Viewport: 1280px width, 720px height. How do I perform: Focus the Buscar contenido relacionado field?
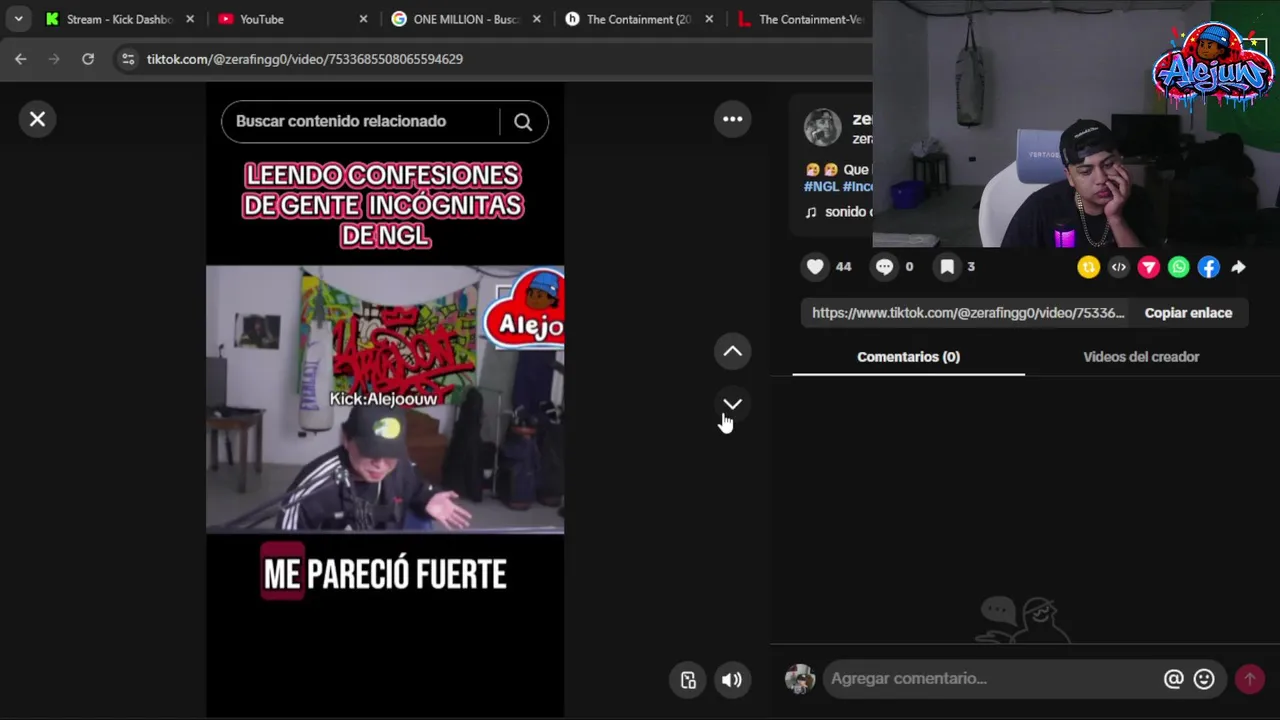(360, 121)
